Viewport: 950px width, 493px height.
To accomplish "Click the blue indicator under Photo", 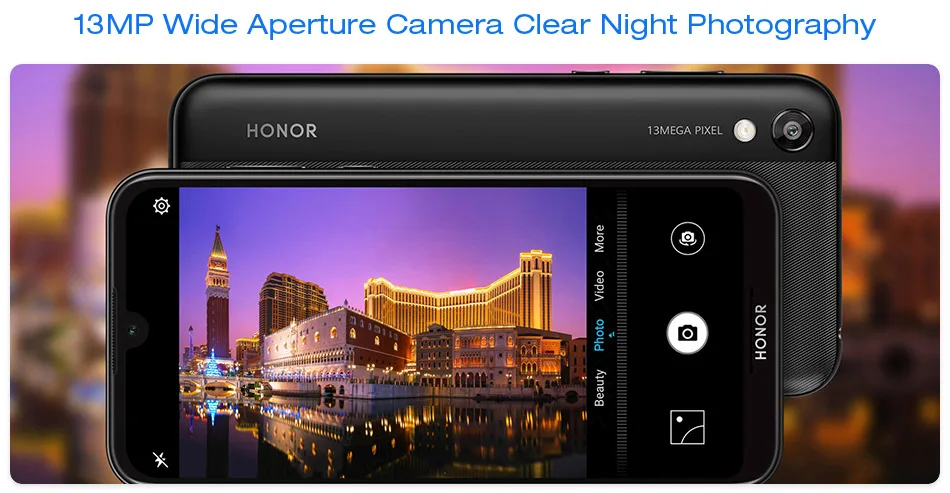I will pyautogui.click(x=612, y=334).
